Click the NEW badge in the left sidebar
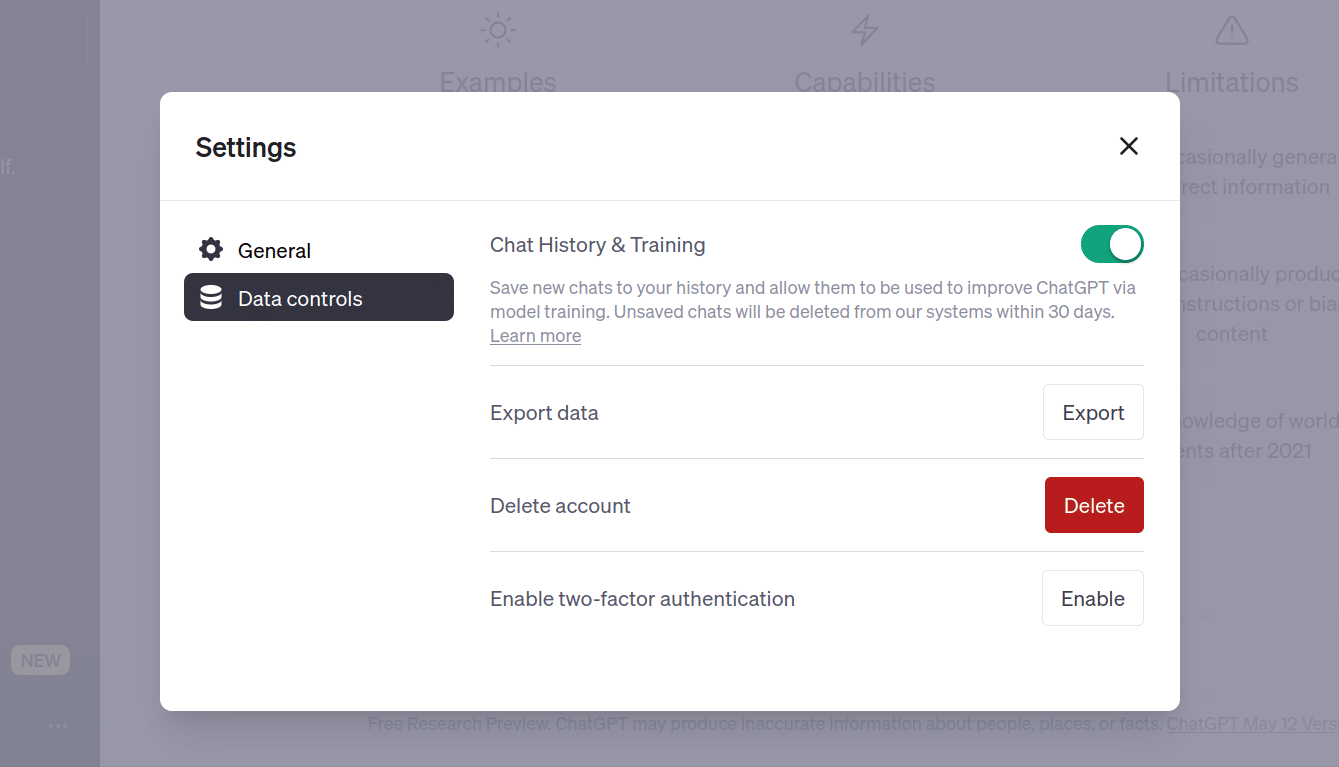 pos(41,660)
